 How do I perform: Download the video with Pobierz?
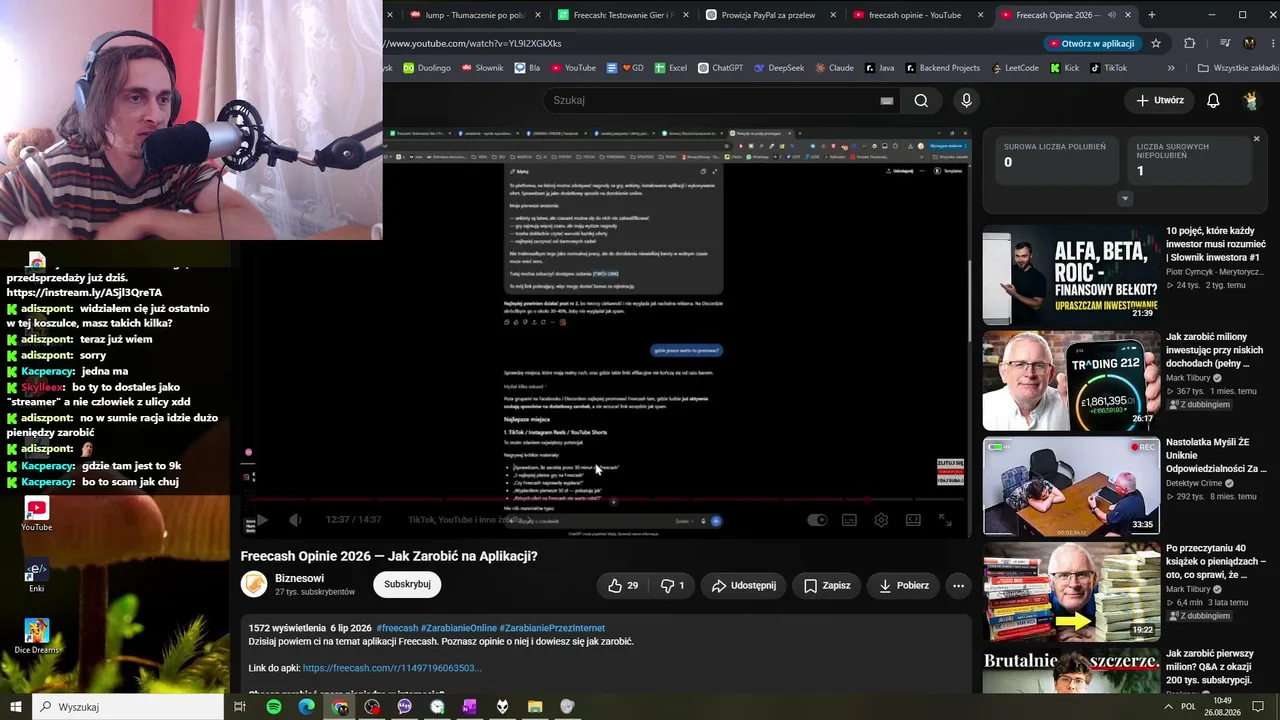coord(904,585)
